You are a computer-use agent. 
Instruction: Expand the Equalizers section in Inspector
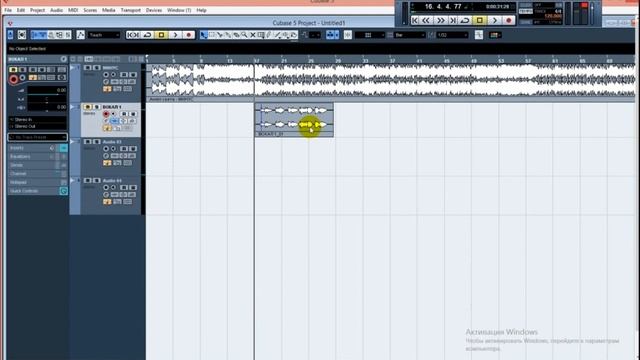[x=38, y=157]
